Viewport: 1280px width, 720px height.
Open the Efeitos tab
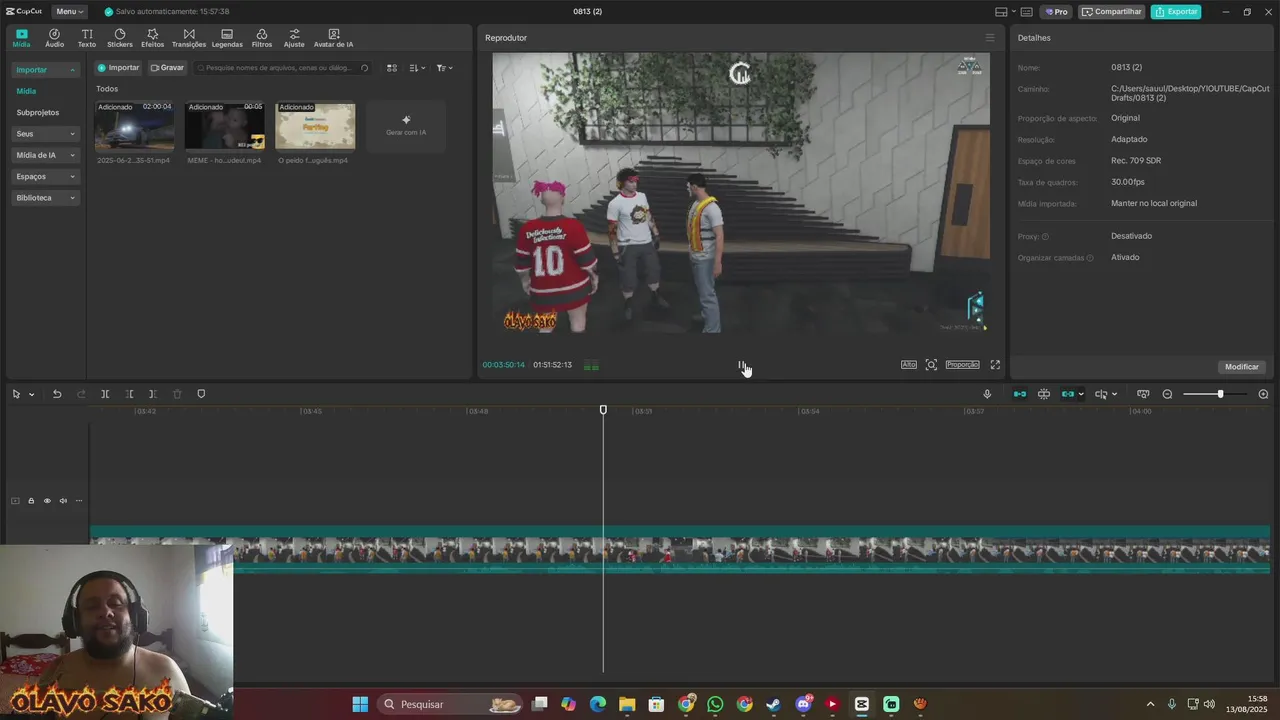click(152, 38)
